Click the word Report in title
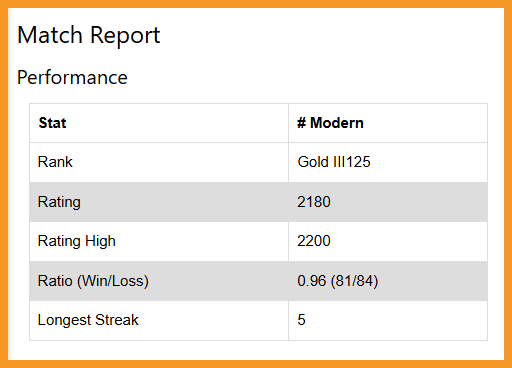The height and width of the screenshot is (368, 512). coord(125,36)
